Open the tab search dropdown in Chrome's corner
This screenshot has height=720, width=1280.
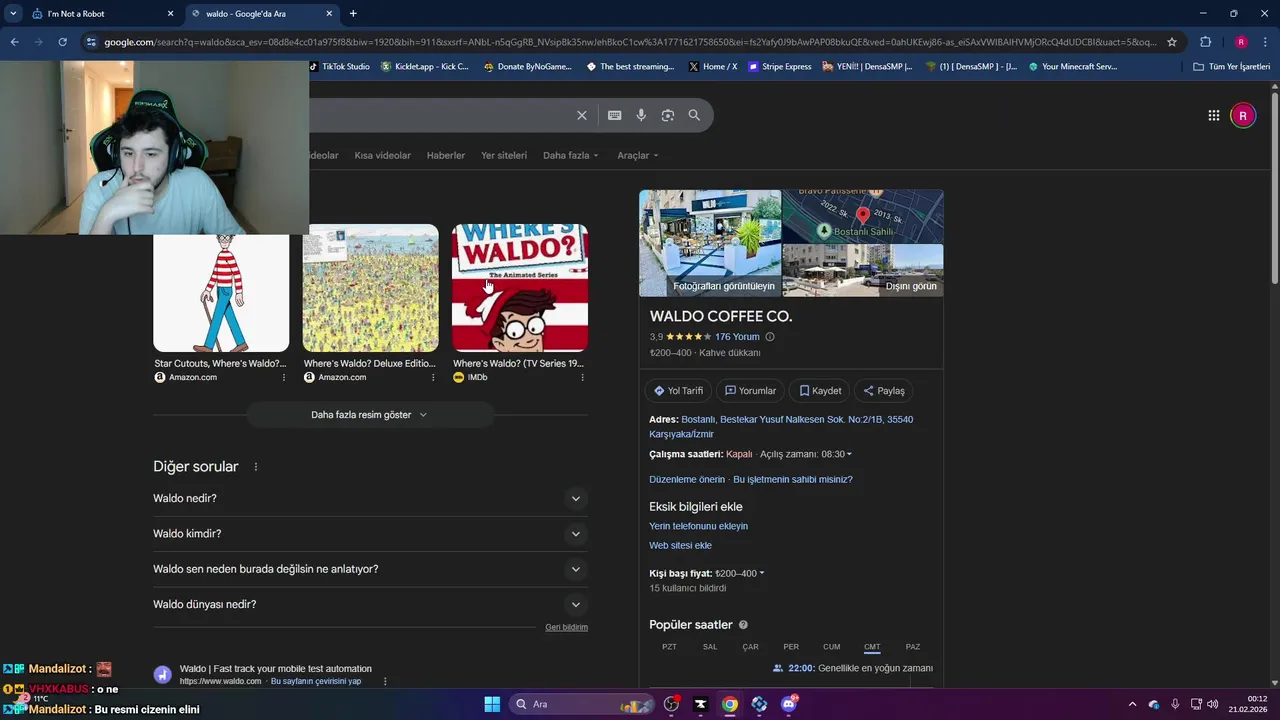[13, 14]
